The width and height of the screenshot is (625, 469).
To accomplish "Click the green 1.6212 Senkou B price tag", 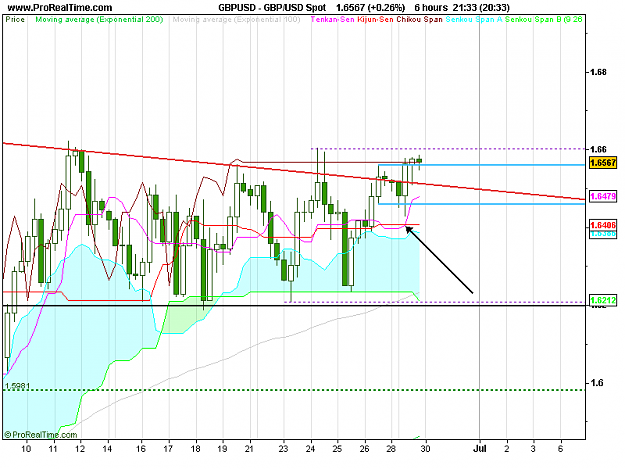I will pos(603,300).
